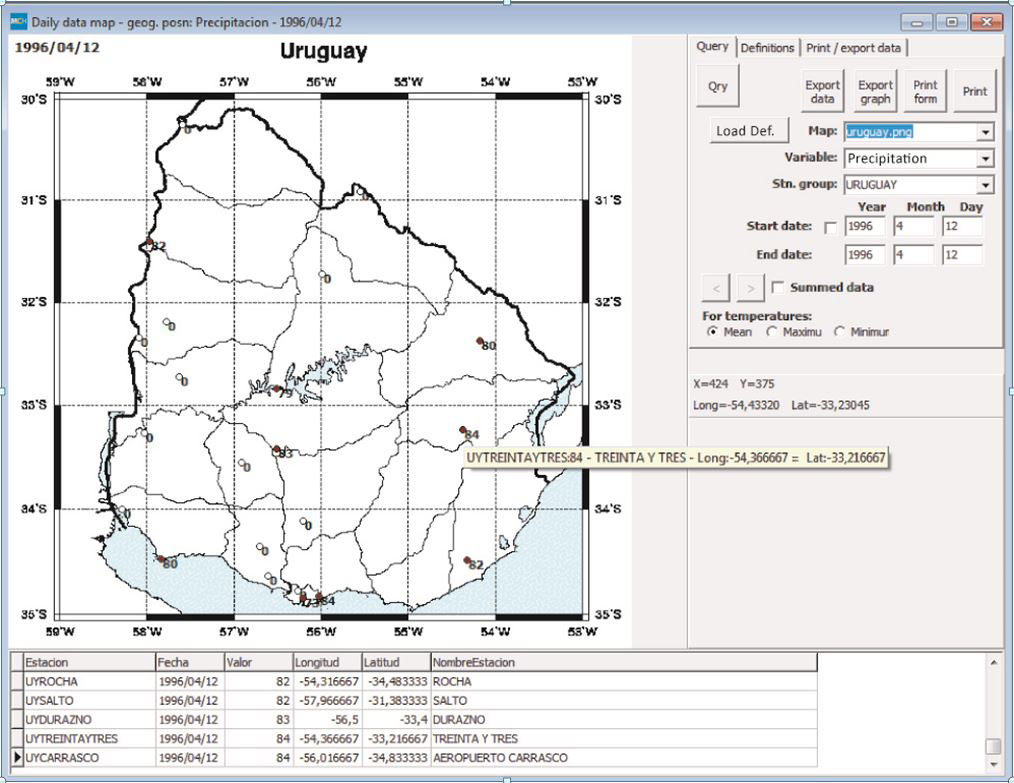
Task: Enable the Summed data checkbox
Action: (778, 288)
